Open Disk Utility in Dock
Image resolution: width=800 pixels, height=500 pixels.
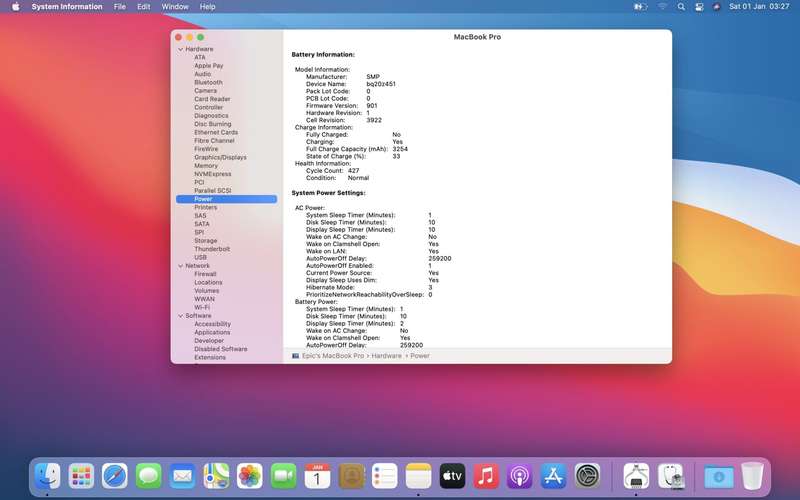[x=670, y=476]
